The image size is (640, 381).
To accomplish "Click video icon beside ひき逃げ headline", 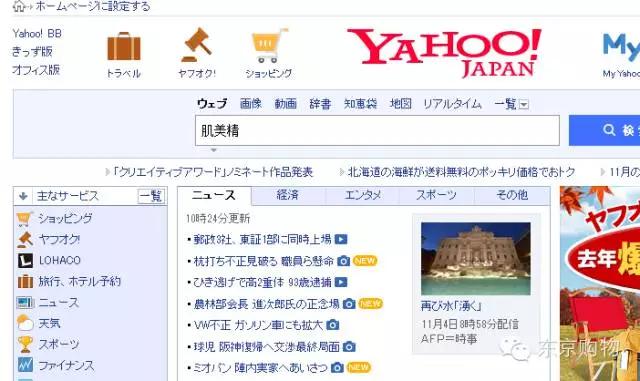I will click(x=341, y=282).
